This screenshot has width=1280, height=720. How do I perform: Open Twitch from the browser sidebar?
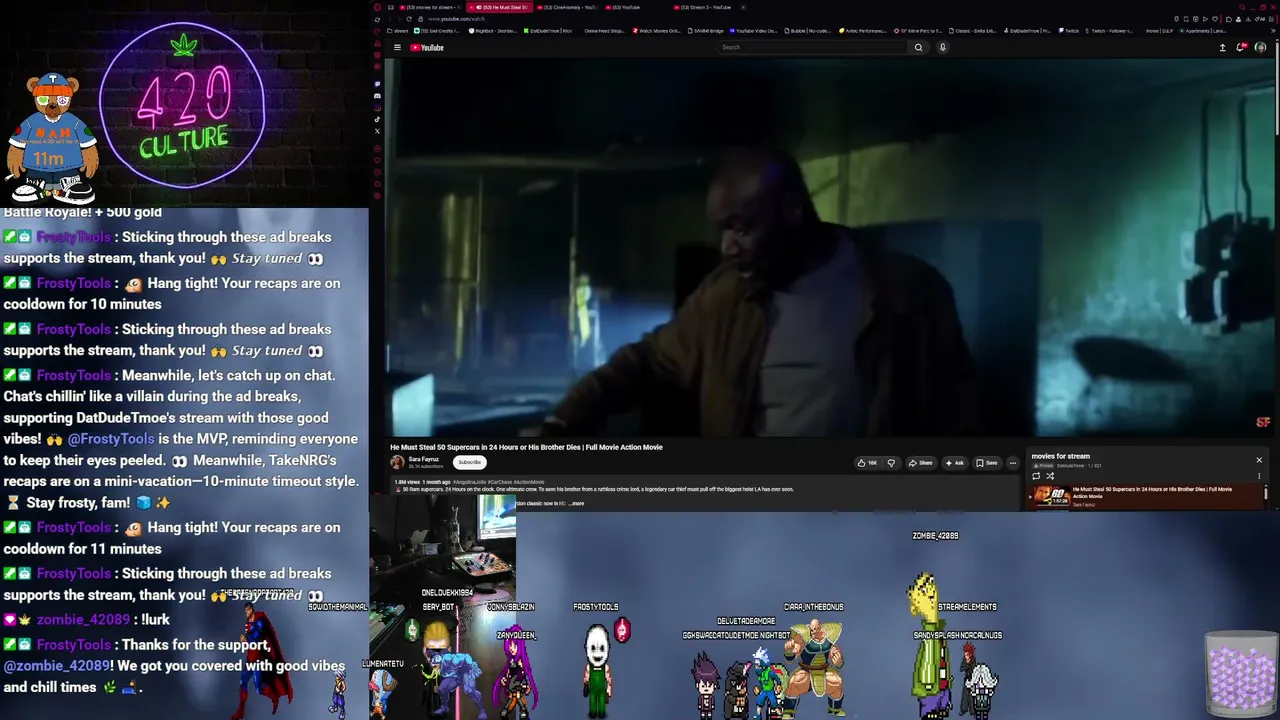click(x=377, y=84)
